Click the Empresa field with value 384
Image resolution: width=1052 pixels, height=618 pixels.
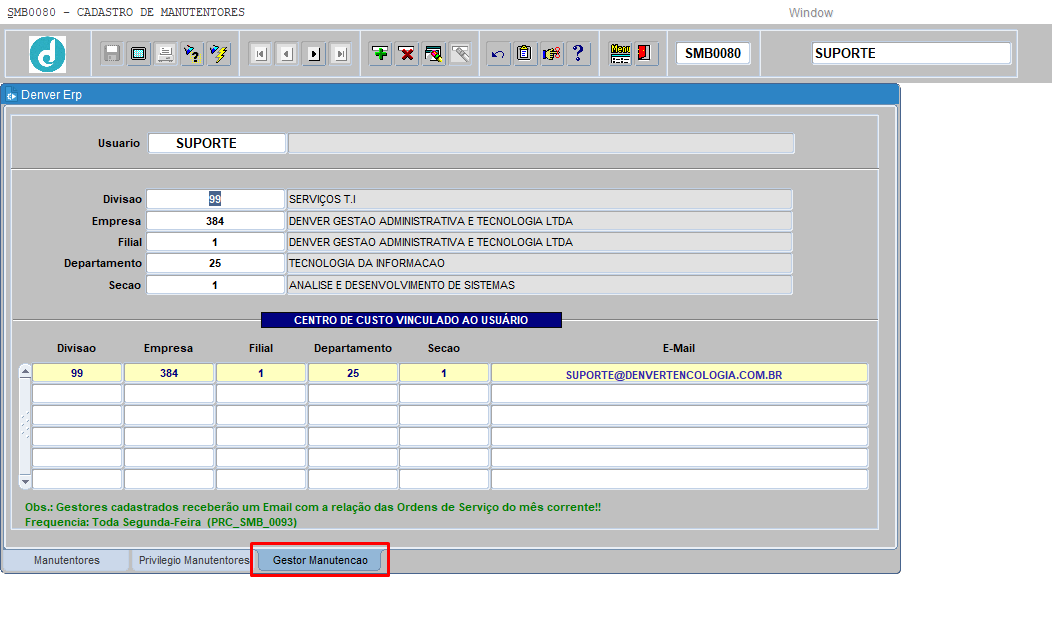[215, 221]
